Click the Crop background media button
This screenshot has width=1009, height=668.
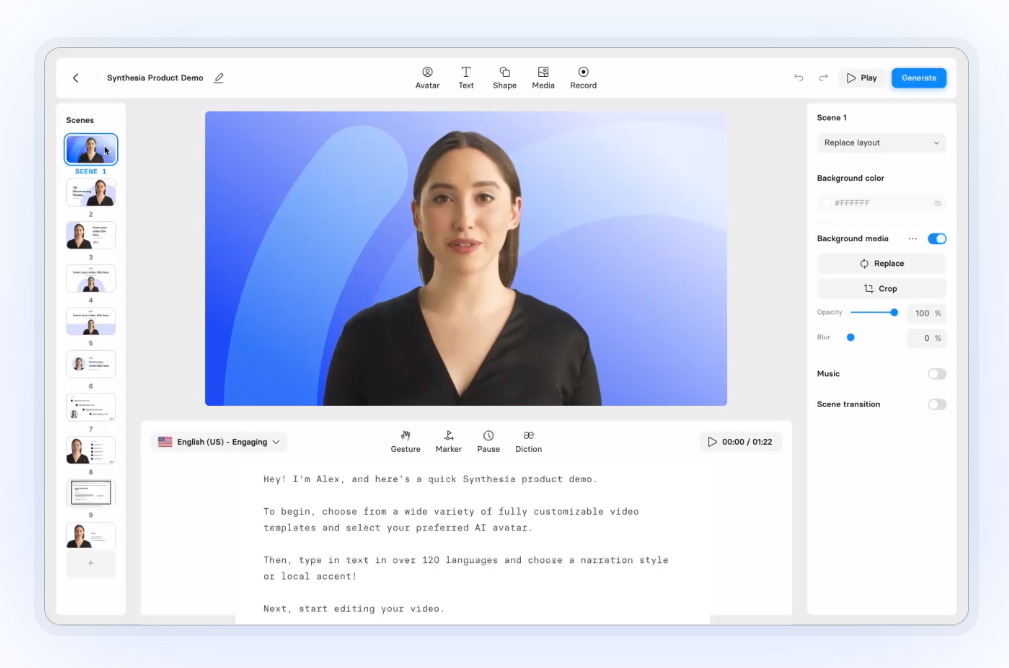[881, 288]
